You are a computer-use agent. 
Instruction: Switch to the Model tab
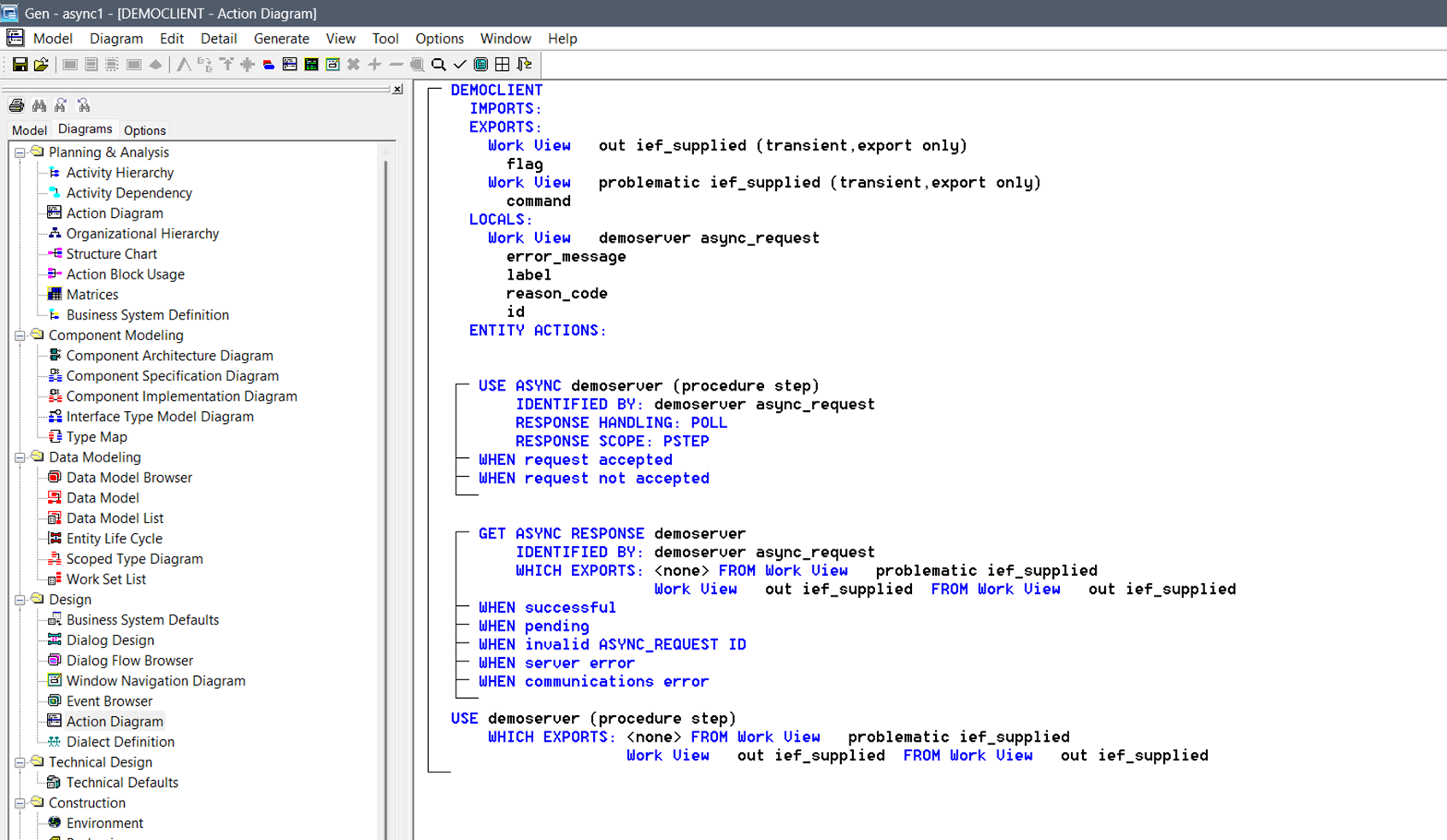coord(29,130)
